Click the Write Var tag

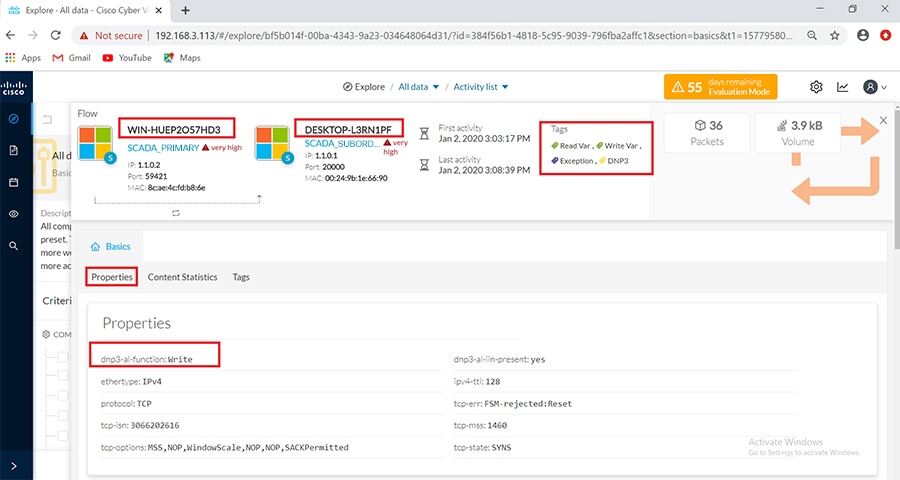pos(617,146)
